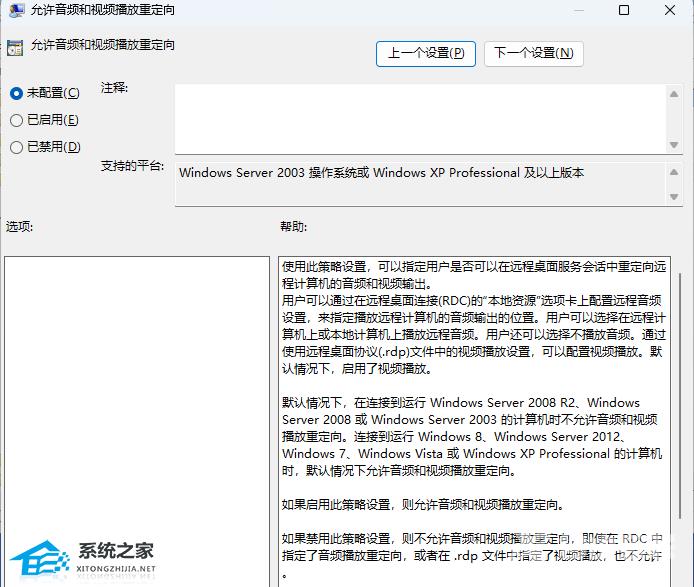Choose the 已禁用 radio option

tap(16, 147)
